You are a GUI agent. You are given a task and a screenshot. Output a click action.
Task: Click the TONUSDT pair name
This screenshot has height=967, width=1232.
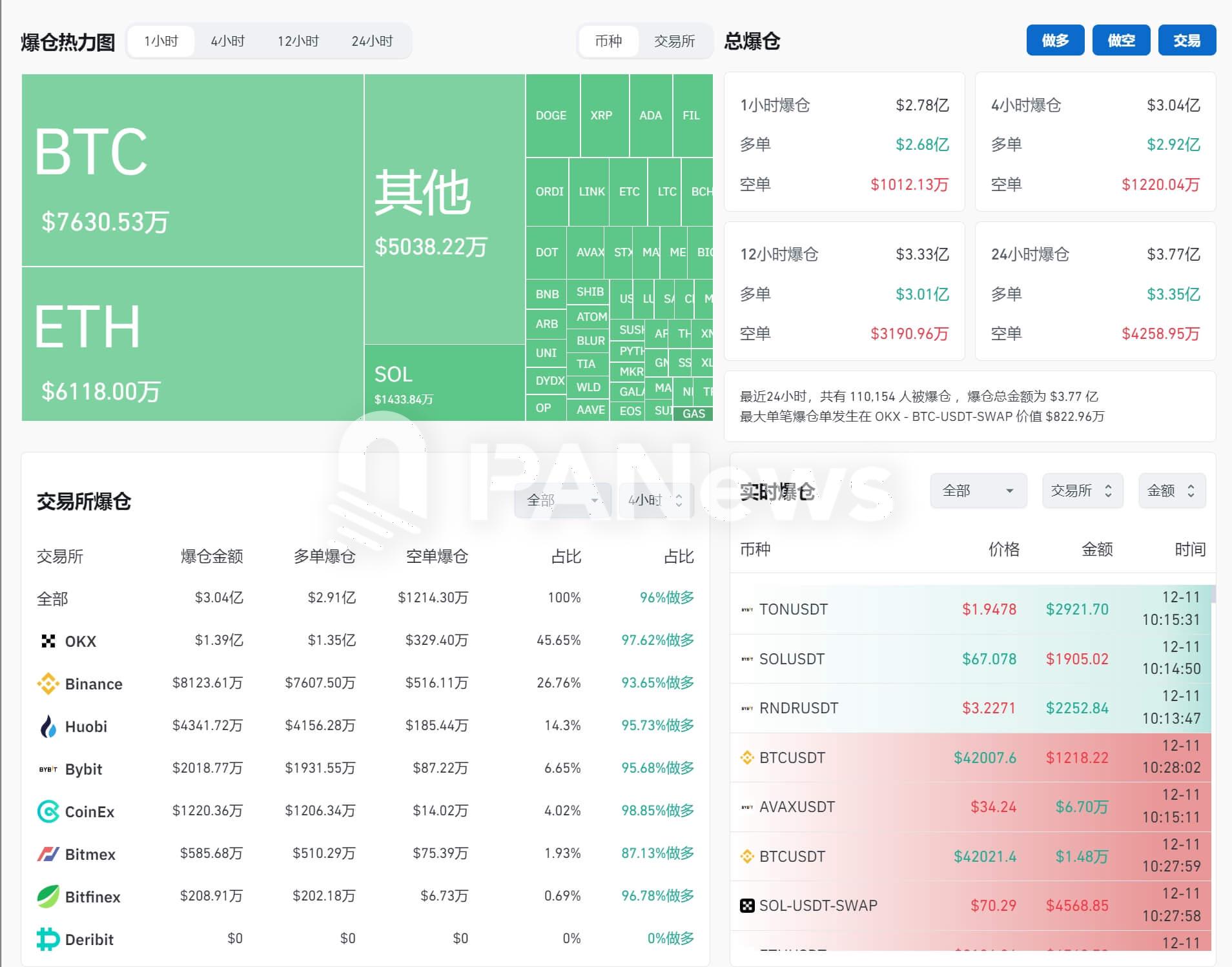794,609
